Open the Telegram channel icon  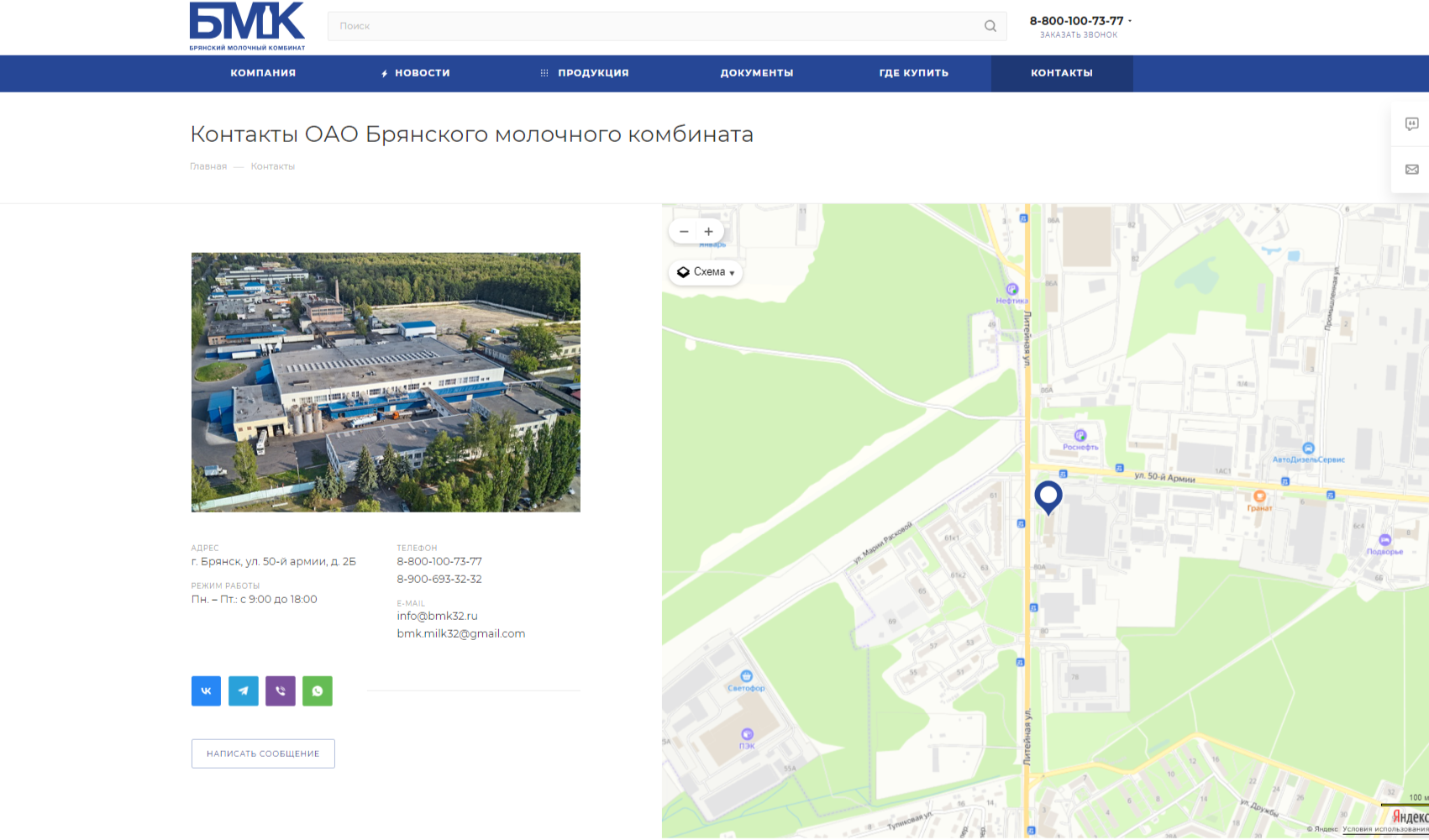click(x=243, y=691)
